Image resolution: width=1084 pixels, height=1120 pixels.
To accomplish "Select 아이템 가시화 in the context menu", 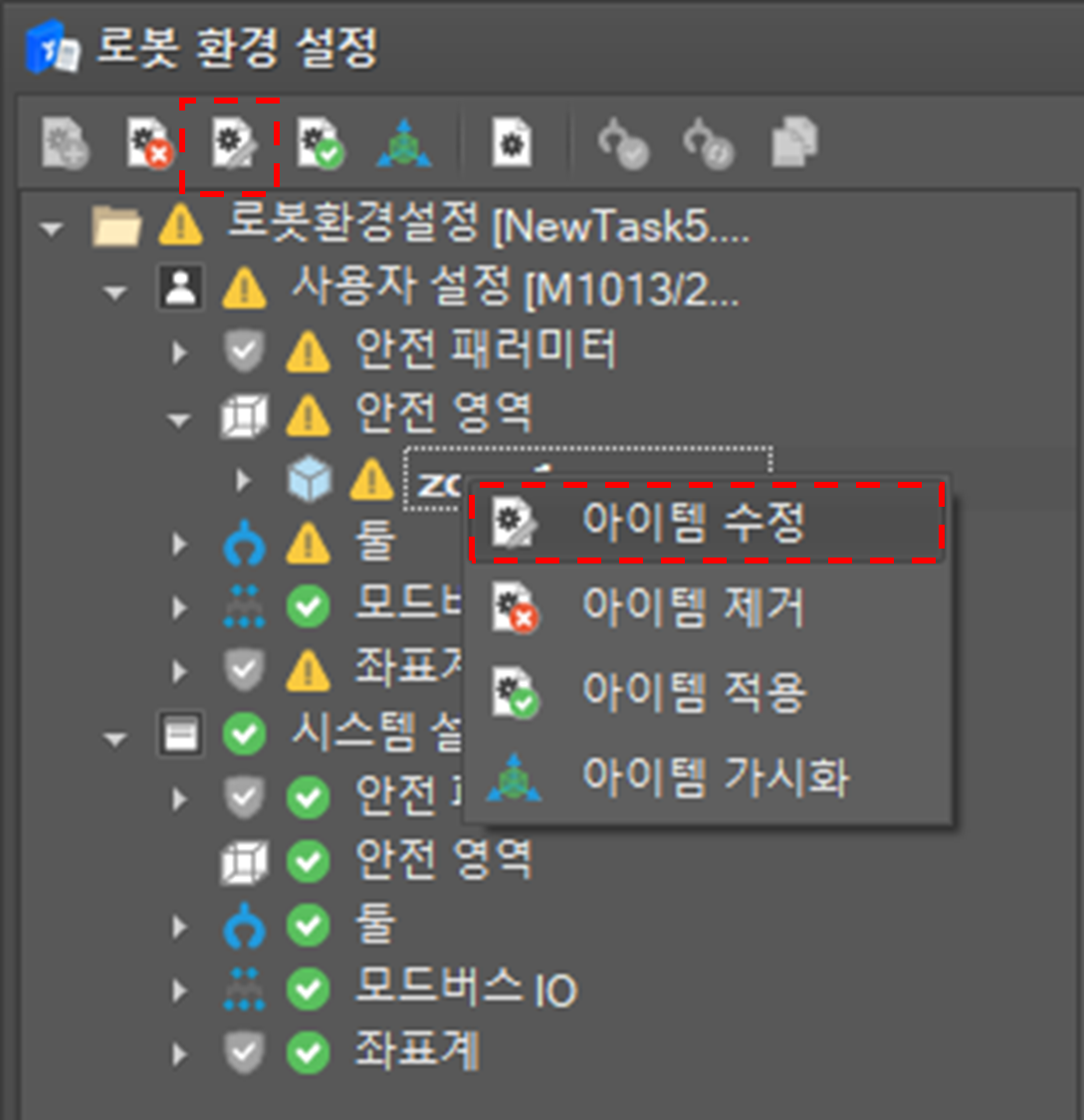I will point(715,777).
